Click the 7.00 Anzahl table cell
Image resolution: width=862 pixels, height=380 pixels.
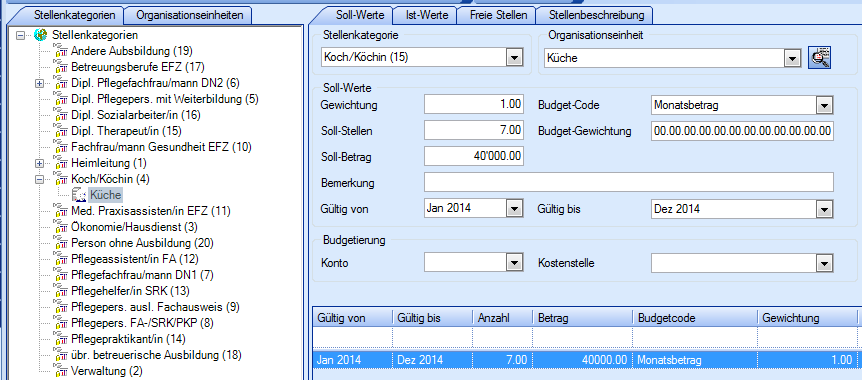pos(502,360)
